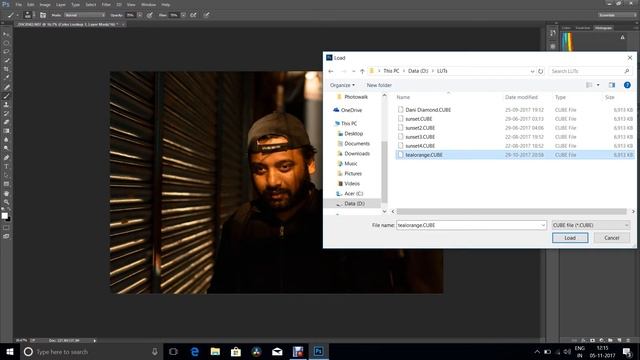
Task: Select the Horizontal Type tool
Action: click(x=6, y=166)
